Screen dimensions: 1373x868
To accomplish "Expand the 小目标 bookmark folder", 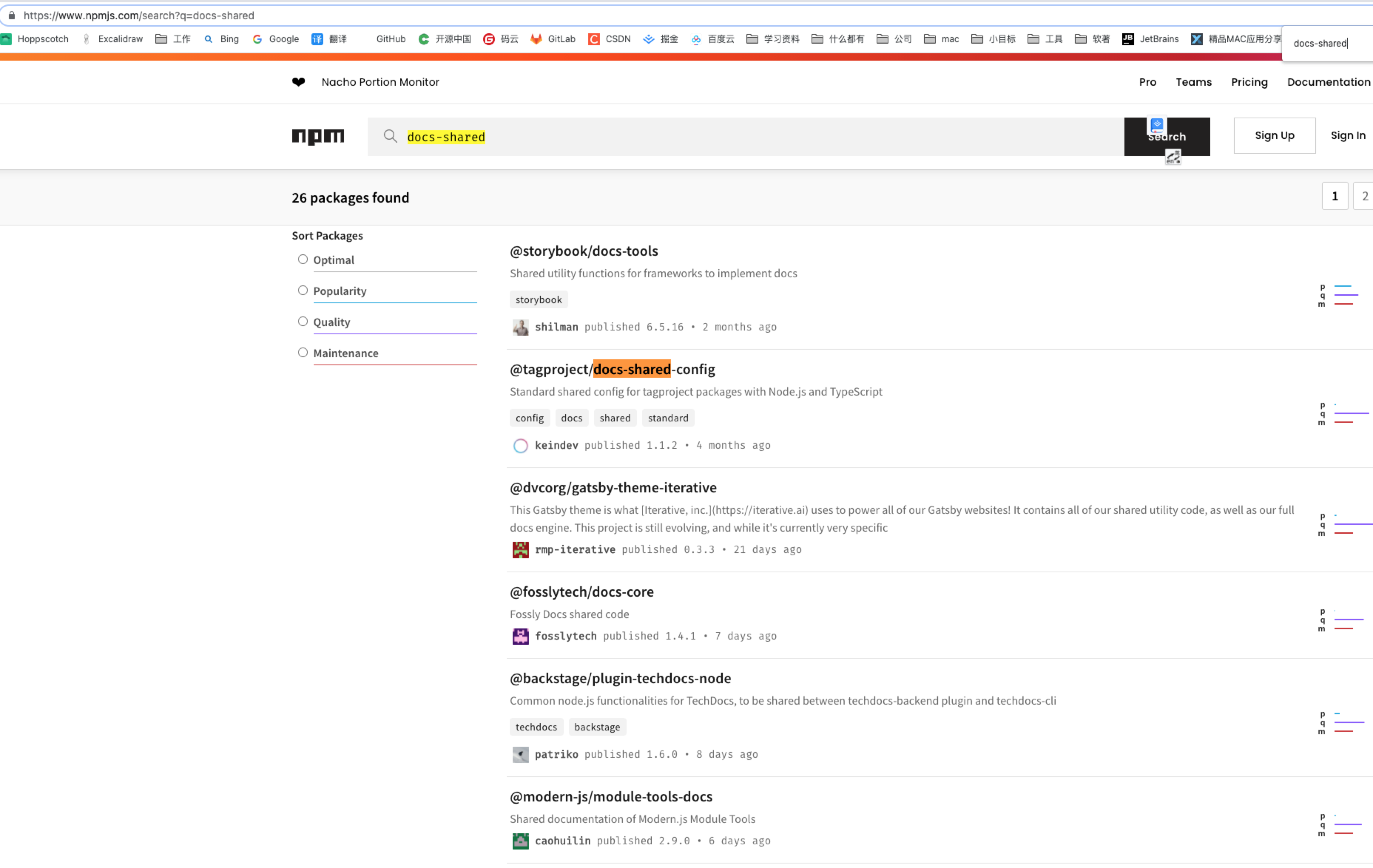I will [994, 39].
